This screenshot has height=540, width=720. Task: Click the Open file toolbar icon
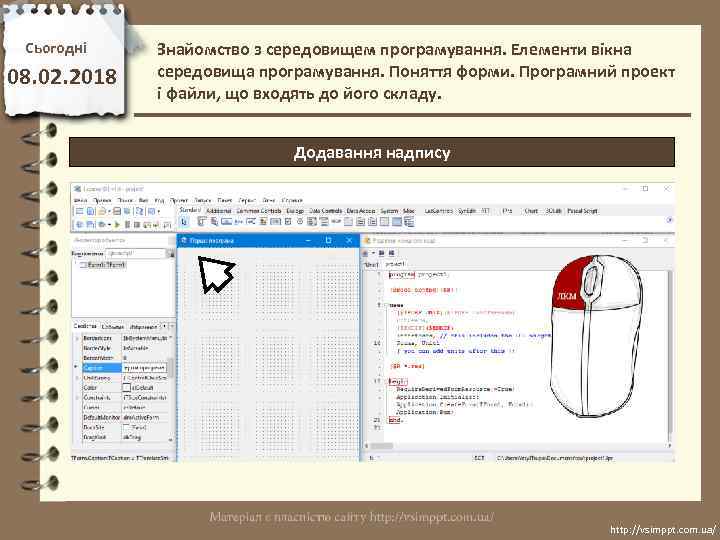[x=102, y=211]
